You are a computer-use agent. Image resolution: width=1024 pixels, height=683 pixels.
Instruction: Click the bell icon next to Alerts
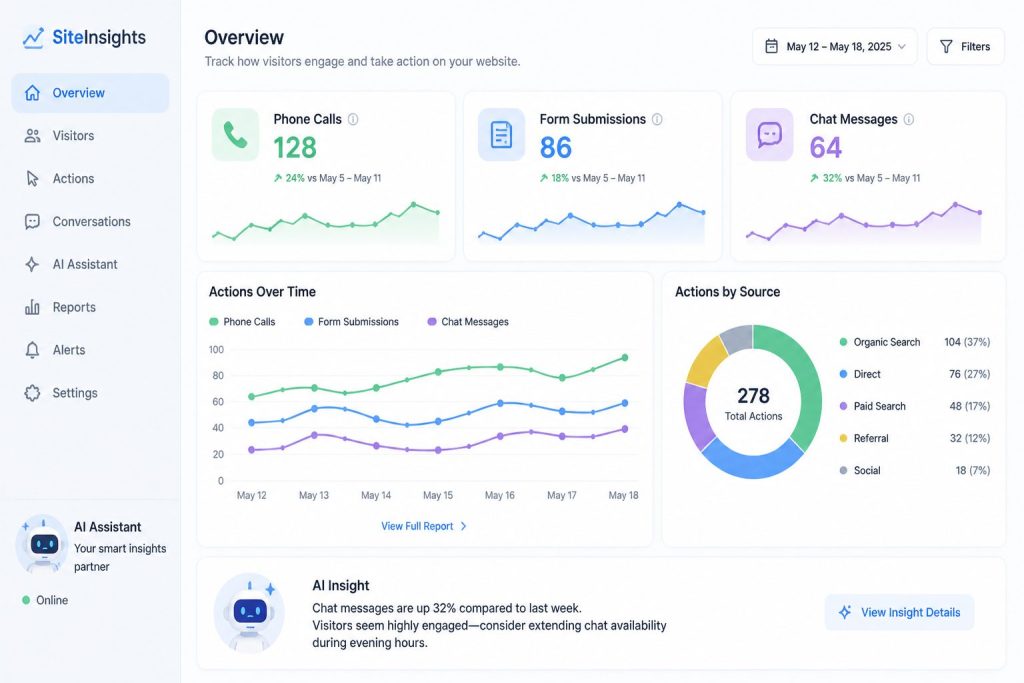[32, 350]
